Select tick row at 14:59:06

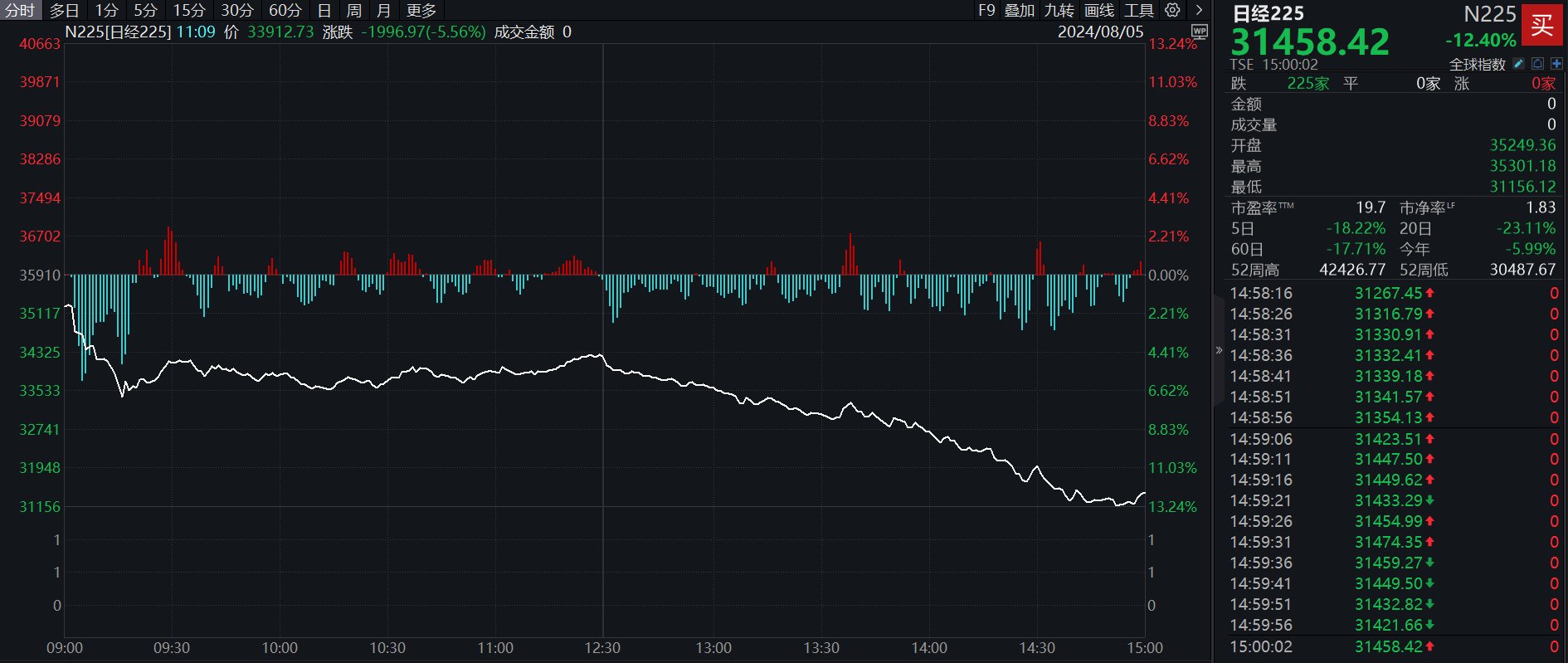[1394, 439]
